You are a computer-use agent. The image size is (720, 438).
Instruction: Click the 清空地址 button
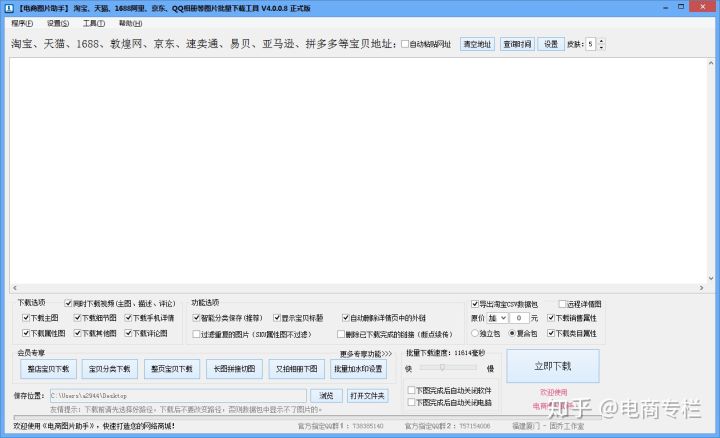(476, 44)
